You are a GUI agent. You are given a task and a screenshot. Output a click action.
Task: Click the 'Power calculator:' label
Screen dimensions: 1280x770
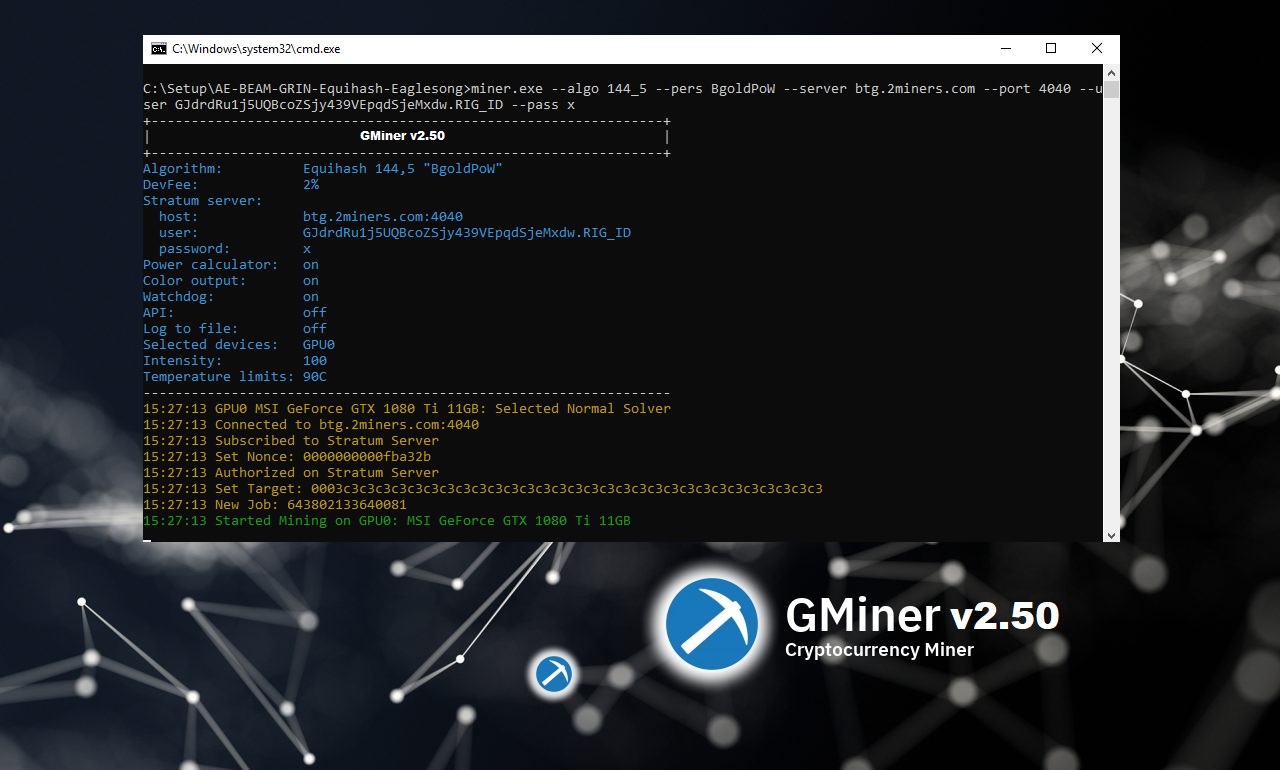211,265
